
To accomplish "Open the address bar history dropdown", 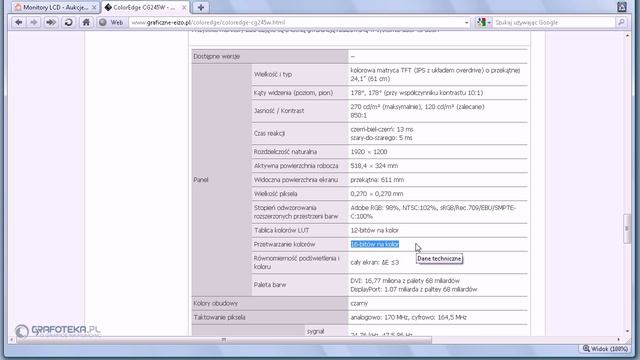I will point(467,22).
